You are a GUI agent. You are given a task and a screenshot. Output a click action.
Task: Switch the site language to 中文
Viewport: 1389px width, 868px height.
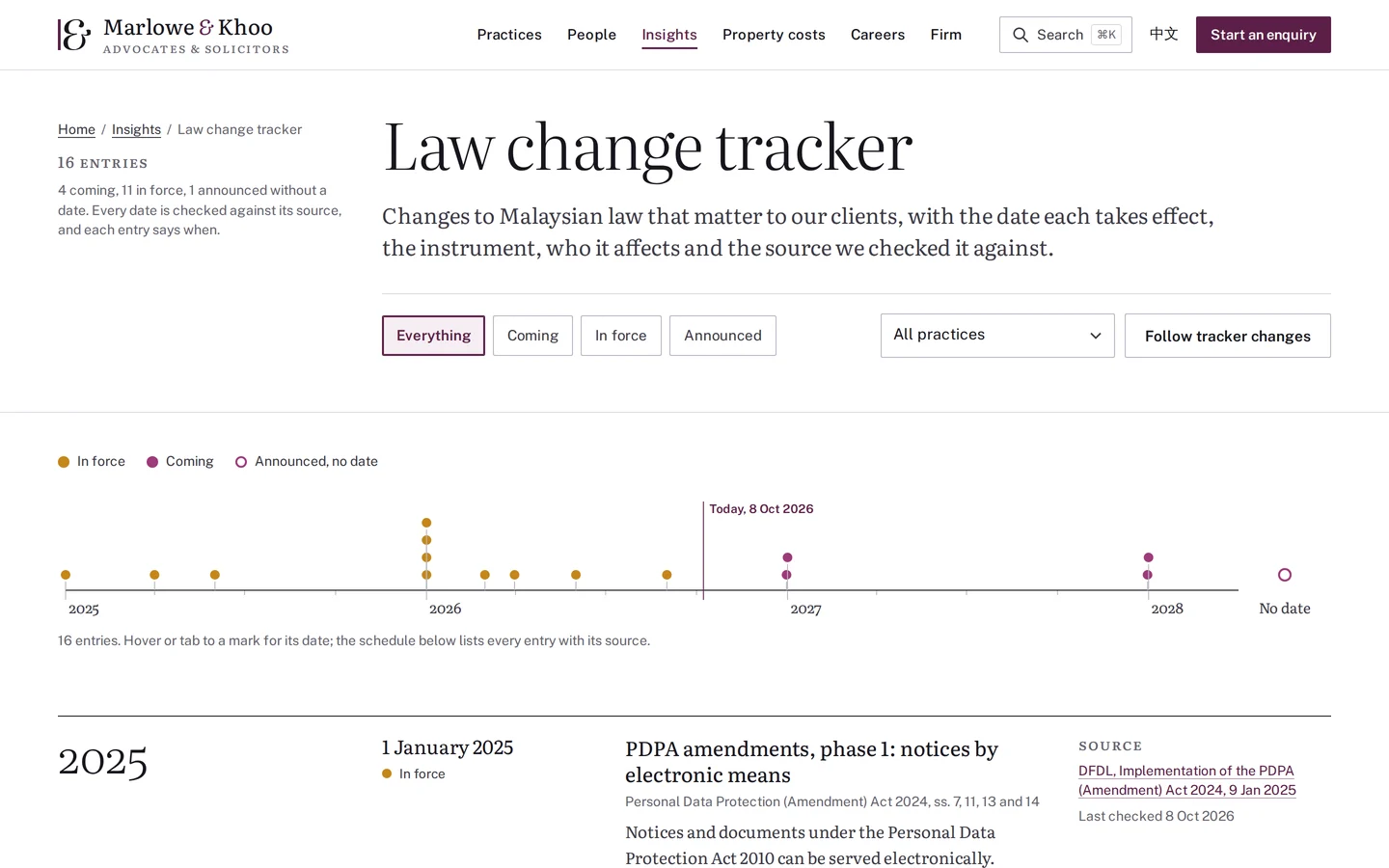(x=1164, y=35)
